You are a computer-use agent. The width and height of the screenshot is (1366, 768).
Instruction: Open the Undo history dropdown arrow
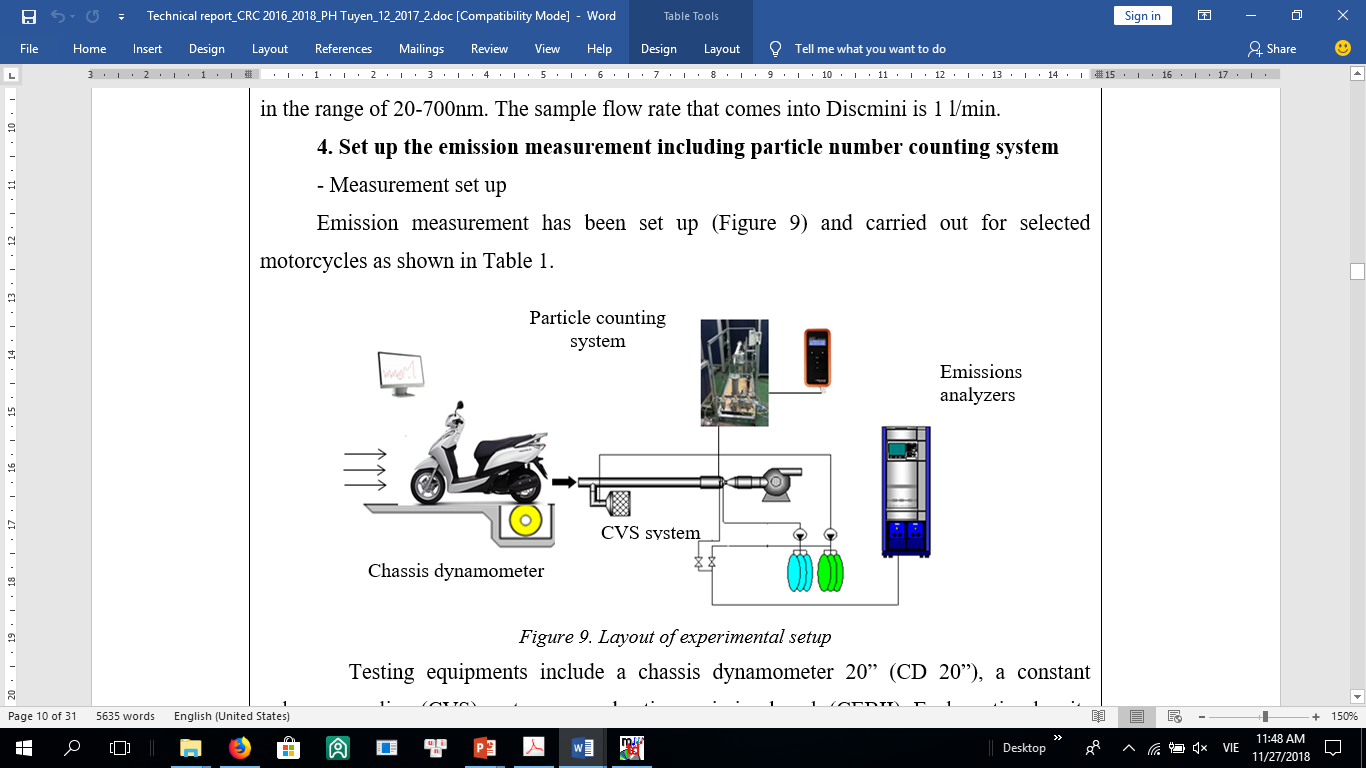[74, 16]
